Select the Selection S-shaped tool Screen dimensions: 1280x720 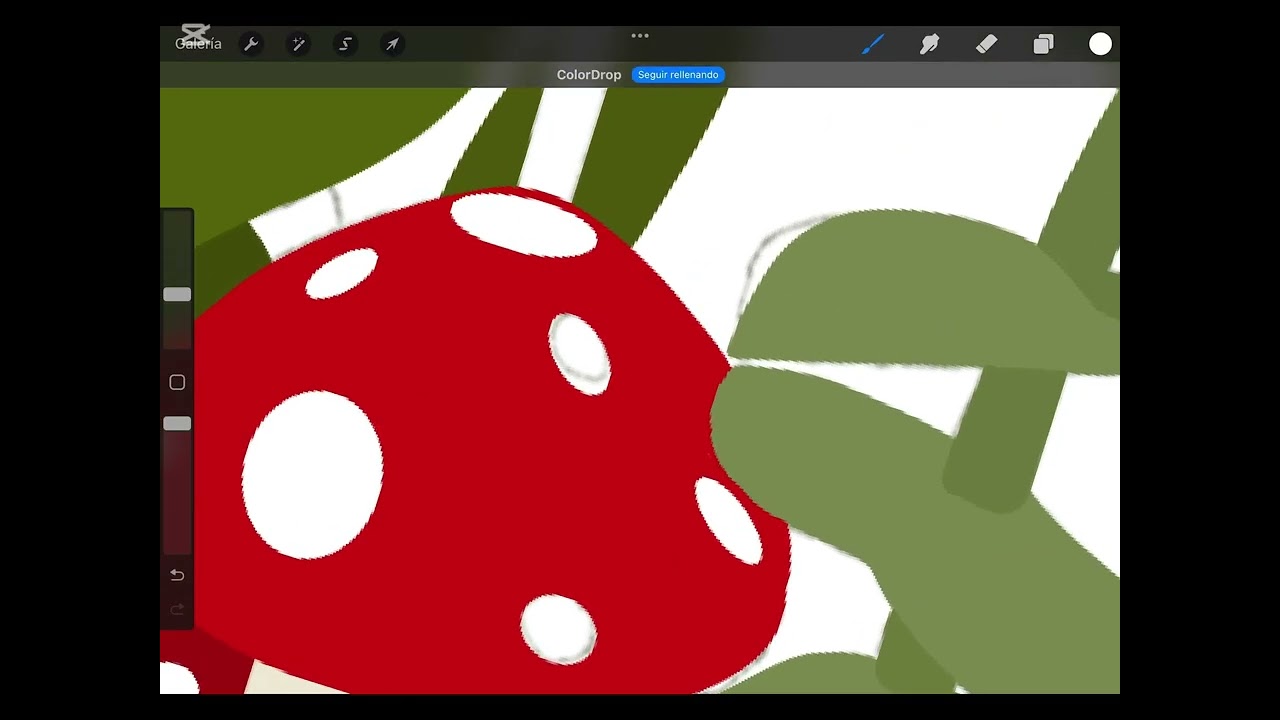point(345,44)
